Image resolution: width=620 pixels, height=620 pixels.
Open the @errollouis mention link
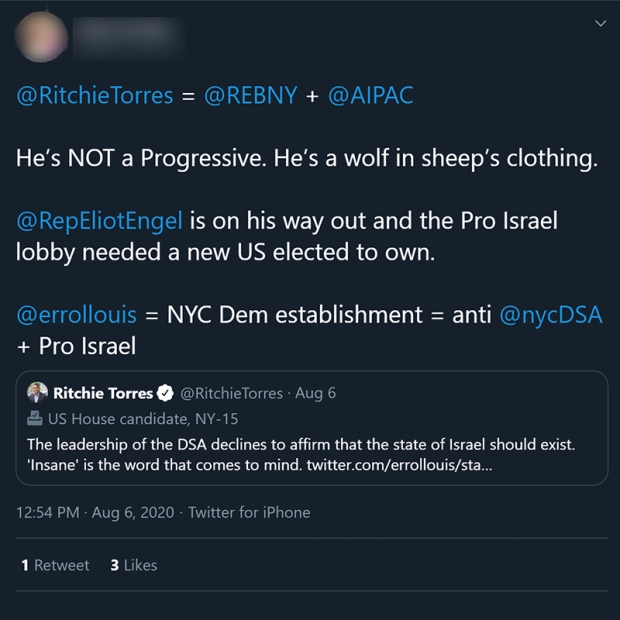pyautogui.click(x=77, y=315)
